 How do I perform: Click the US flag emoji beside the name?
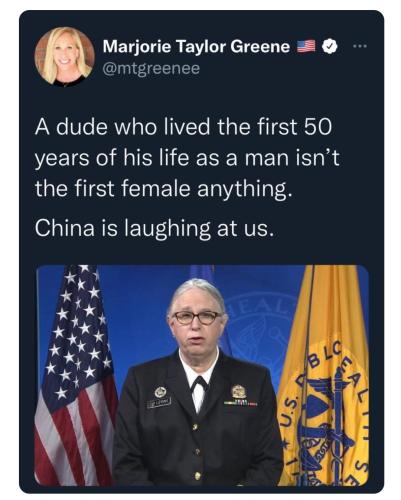pos(306,47)
